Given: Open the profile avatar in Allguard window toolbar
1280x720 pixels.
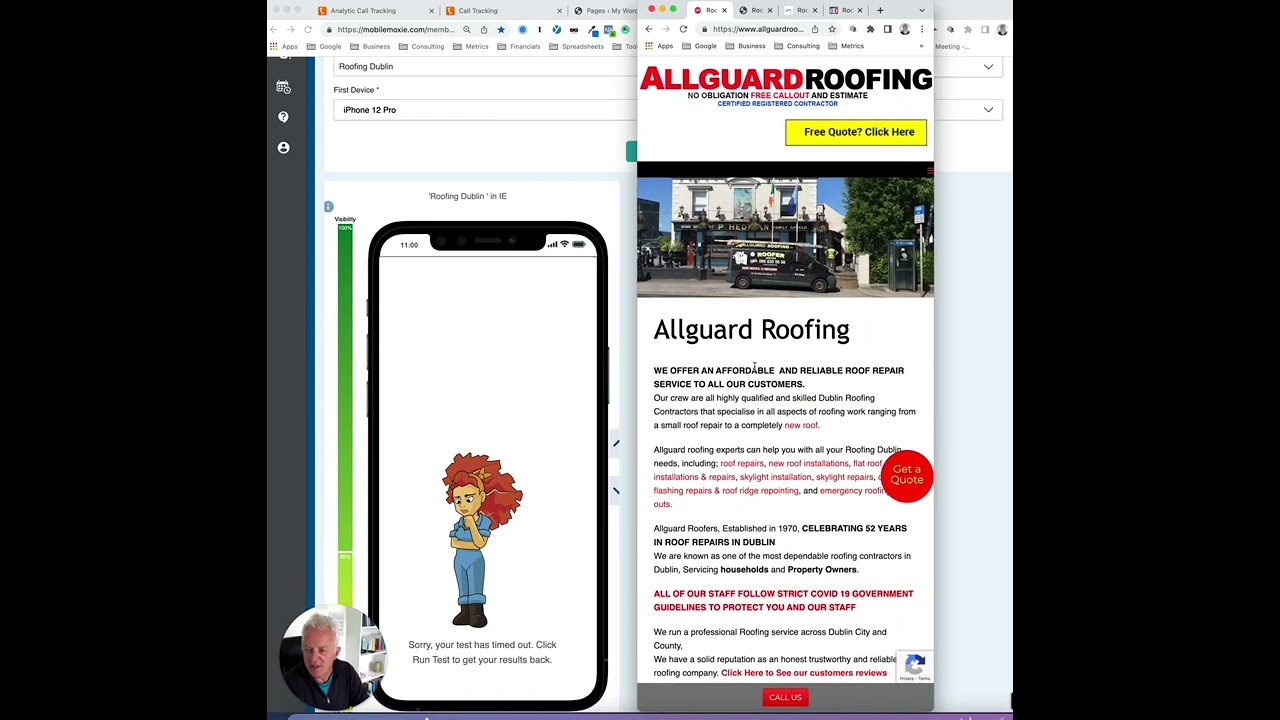Looking at the screenshot, I should 904,29.
